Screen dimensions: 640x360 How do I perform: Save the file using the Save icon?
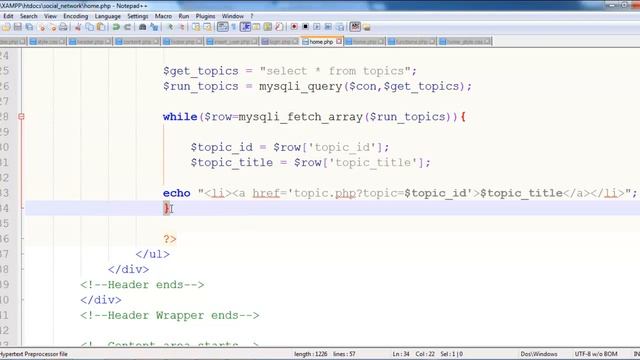tap(18, 27)
